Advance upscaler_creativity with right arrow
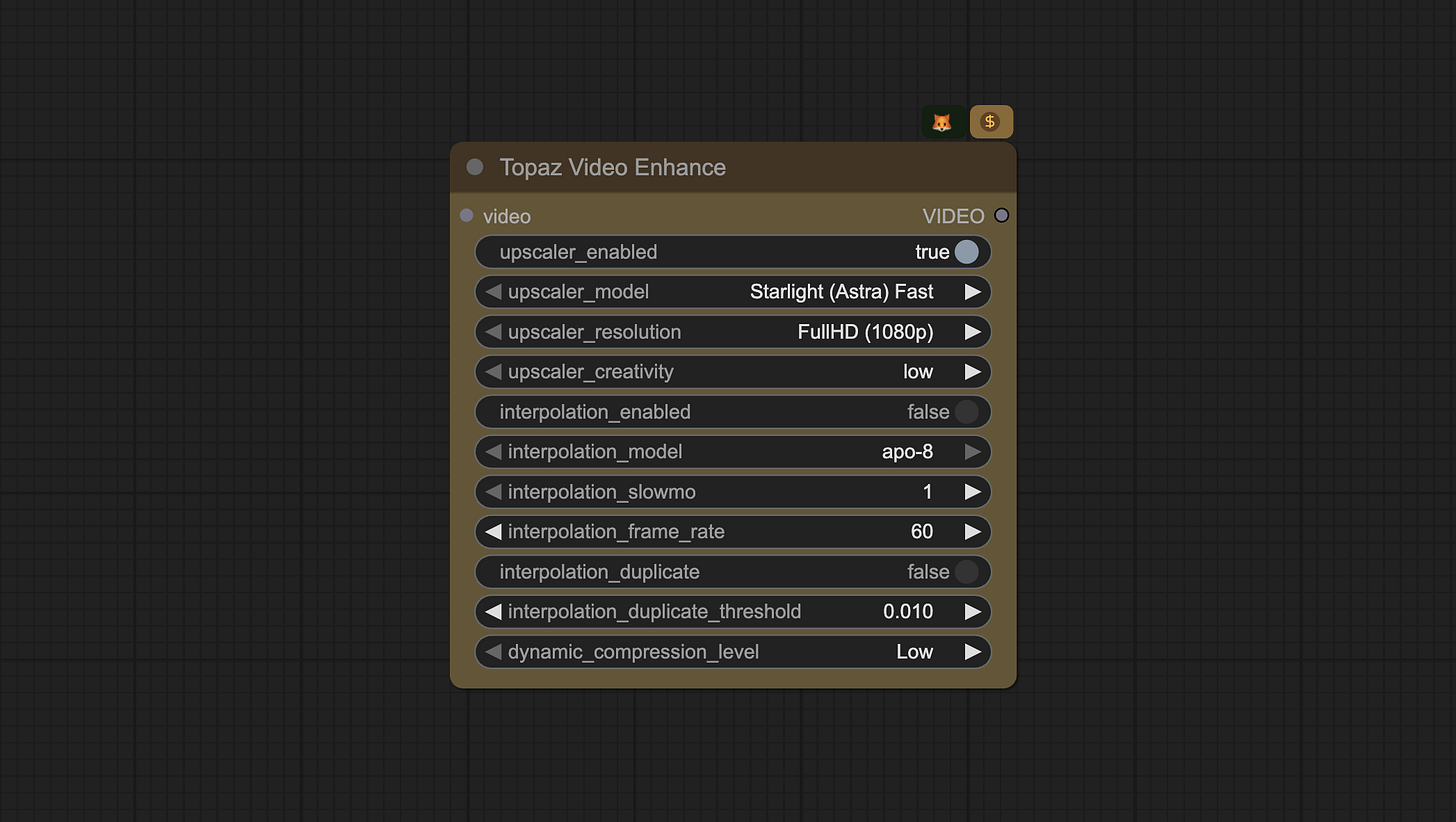This screenshot has height=822, width=1456. click(x=972, y=372)
